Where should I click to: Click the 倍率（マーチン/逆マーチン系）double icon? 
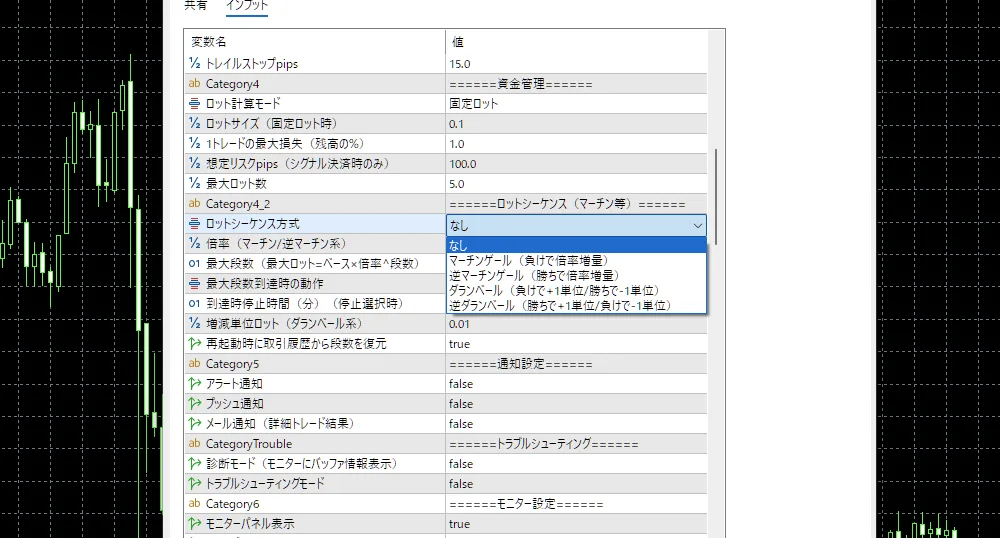pyautogui.click(x=195, y=244)
